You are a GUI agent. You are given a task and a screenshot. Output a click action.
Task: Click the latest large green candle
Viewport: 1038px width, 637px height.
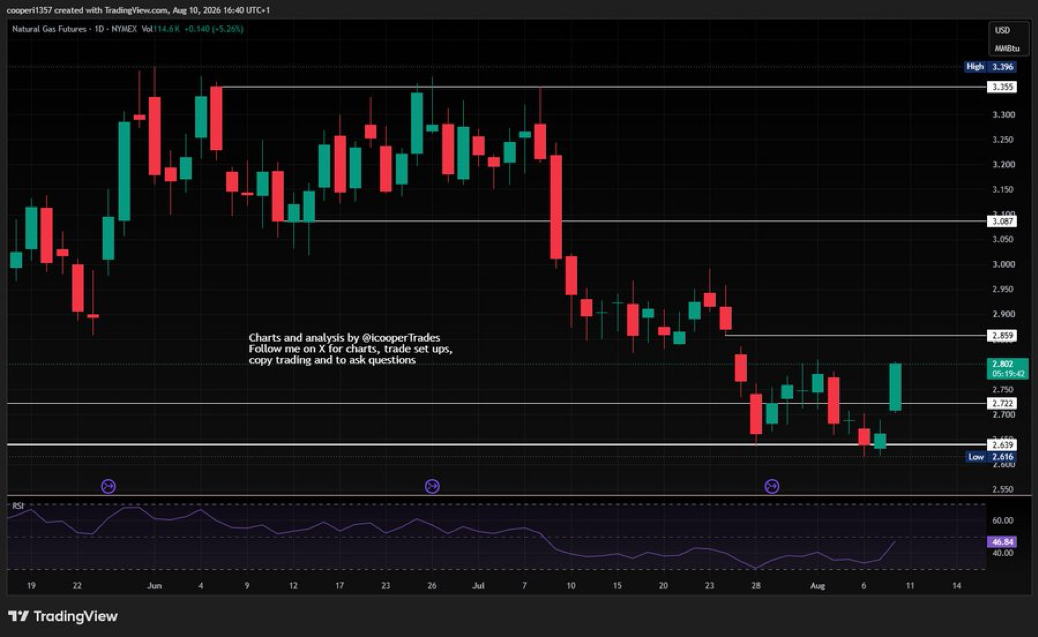(x=895, y=387)
